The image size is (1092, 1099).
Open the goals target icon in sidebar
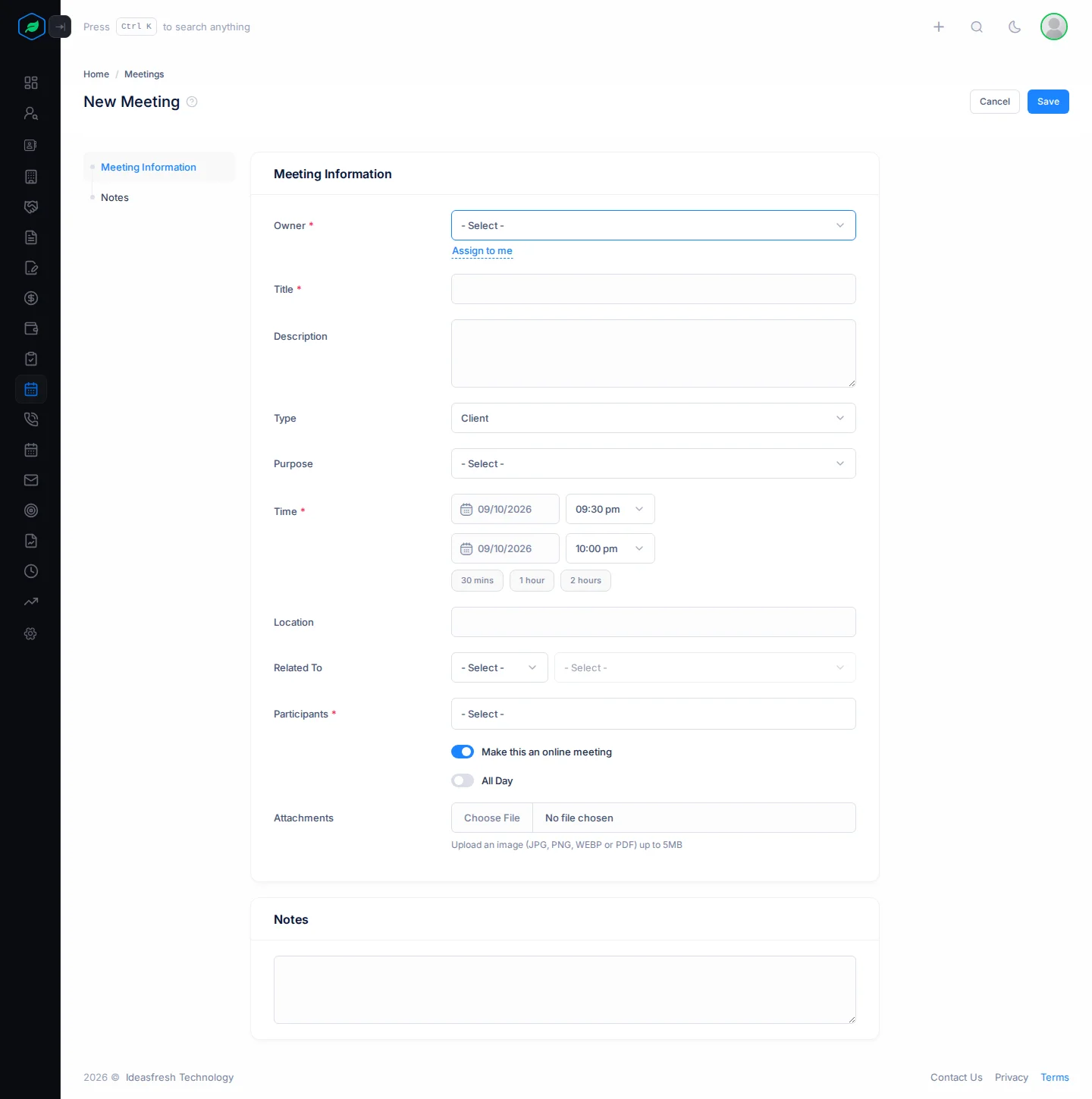pos(31,510)
